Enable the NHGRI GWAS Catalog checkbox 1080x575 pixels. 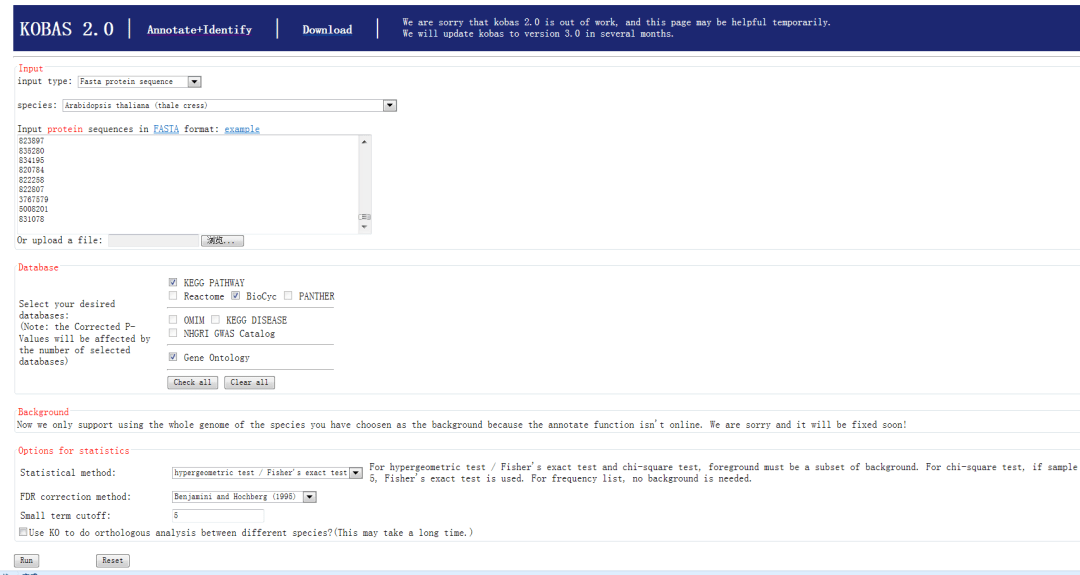173,333
